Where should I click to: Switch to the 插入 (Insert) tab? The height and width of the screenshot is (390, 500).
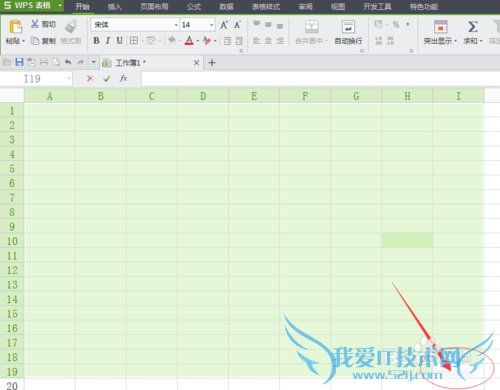click(114, 6)
